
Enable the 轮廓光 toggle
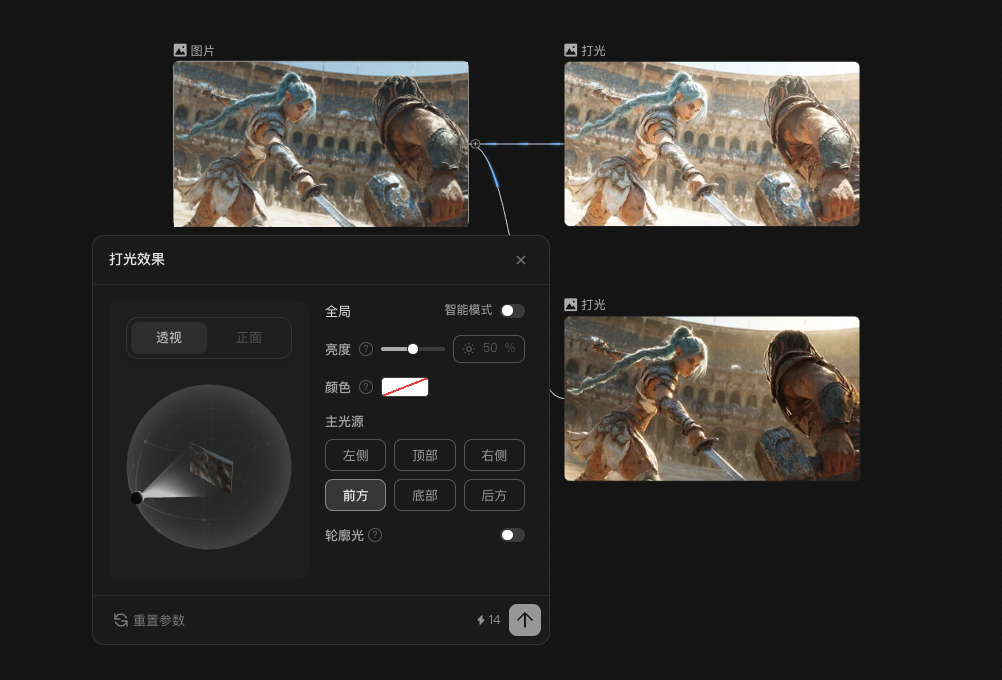pos(512,535)
